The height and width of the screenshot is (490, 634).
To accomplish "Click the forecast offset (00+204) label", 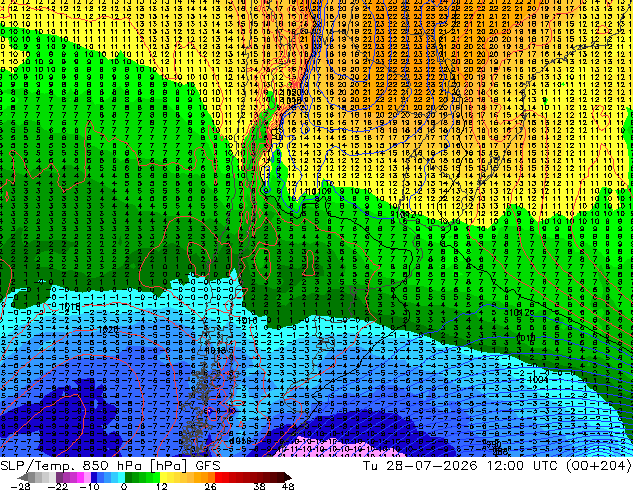I will [x=598, y=466].
